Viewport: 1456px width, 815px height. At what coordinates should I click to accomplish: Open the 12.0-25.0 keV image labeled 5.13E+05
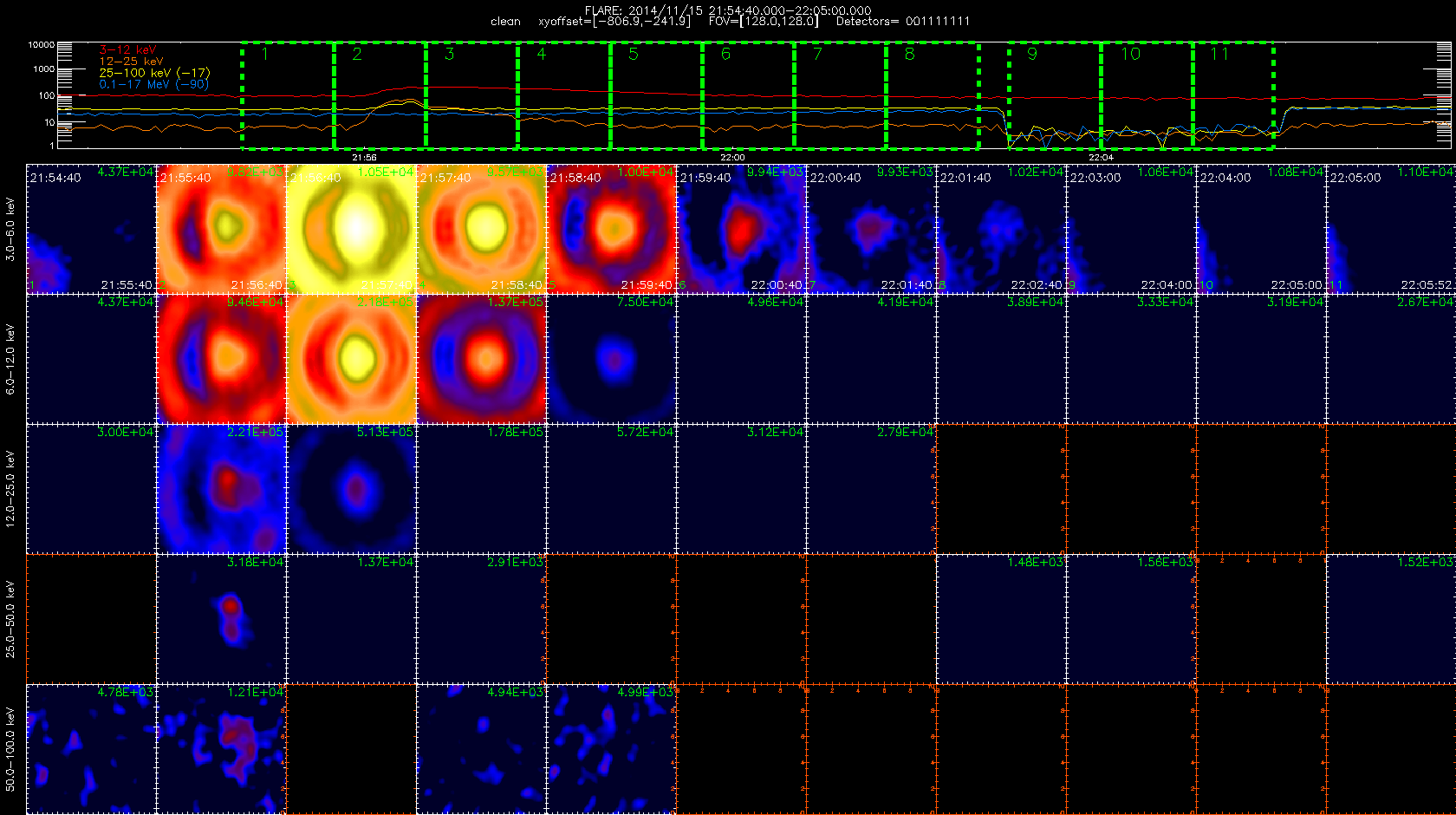point(351,489)
